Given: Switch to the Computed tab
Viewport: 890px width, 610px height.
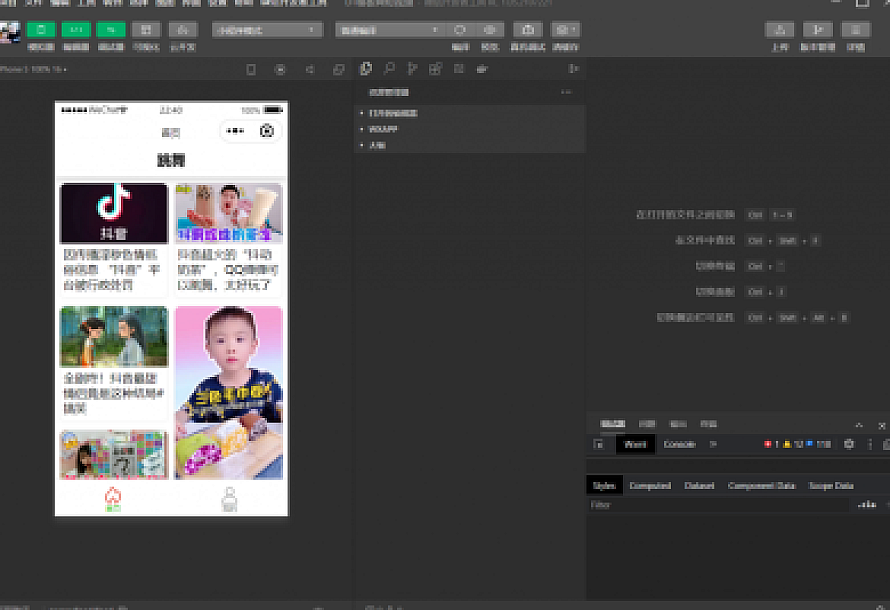Looking at the screenshot, I should 650,485.
